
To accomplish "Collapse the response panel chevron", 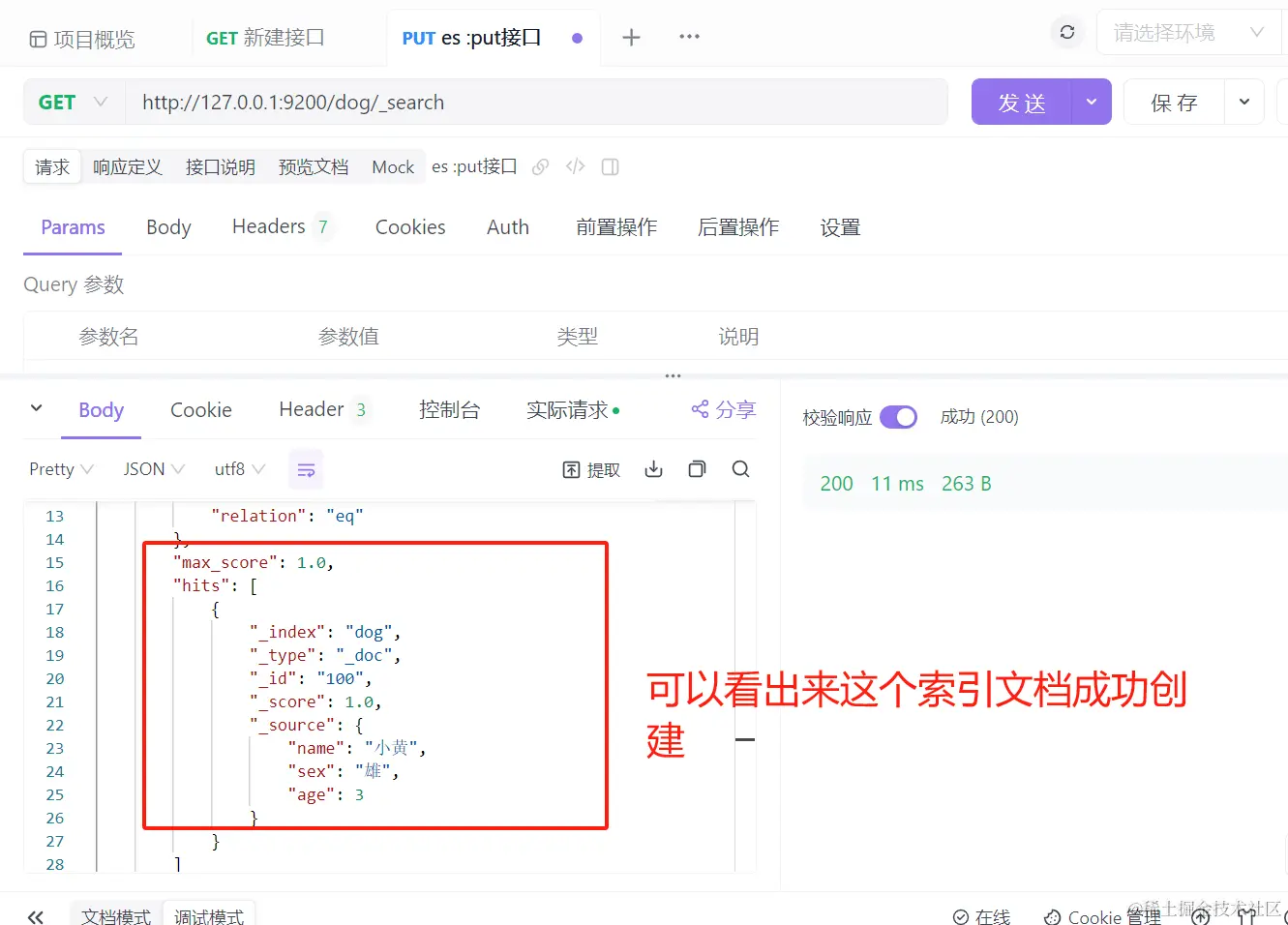I will [x=36, y=408].
